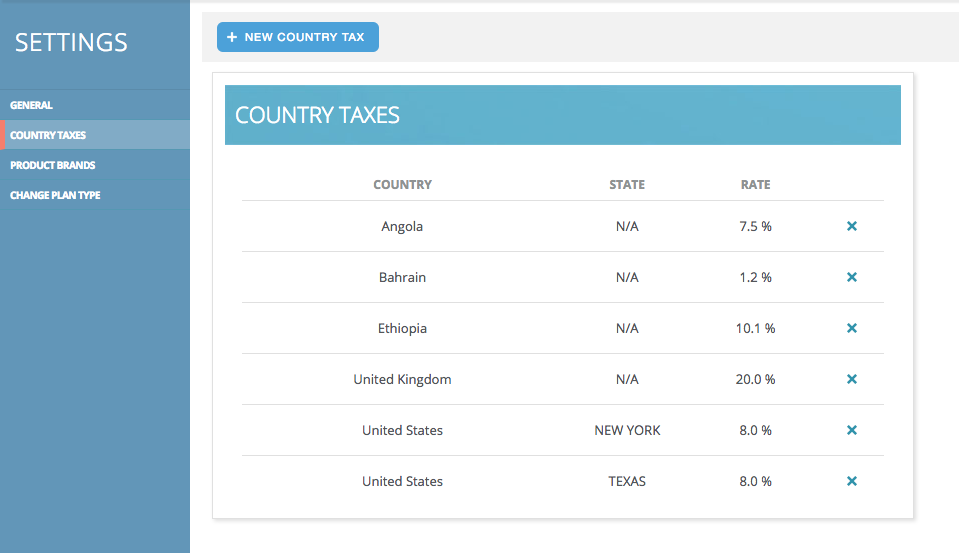Click the 8.0 % rate for Texas
This screenshot has height=553, width=959.
click(x=755, y=481)
